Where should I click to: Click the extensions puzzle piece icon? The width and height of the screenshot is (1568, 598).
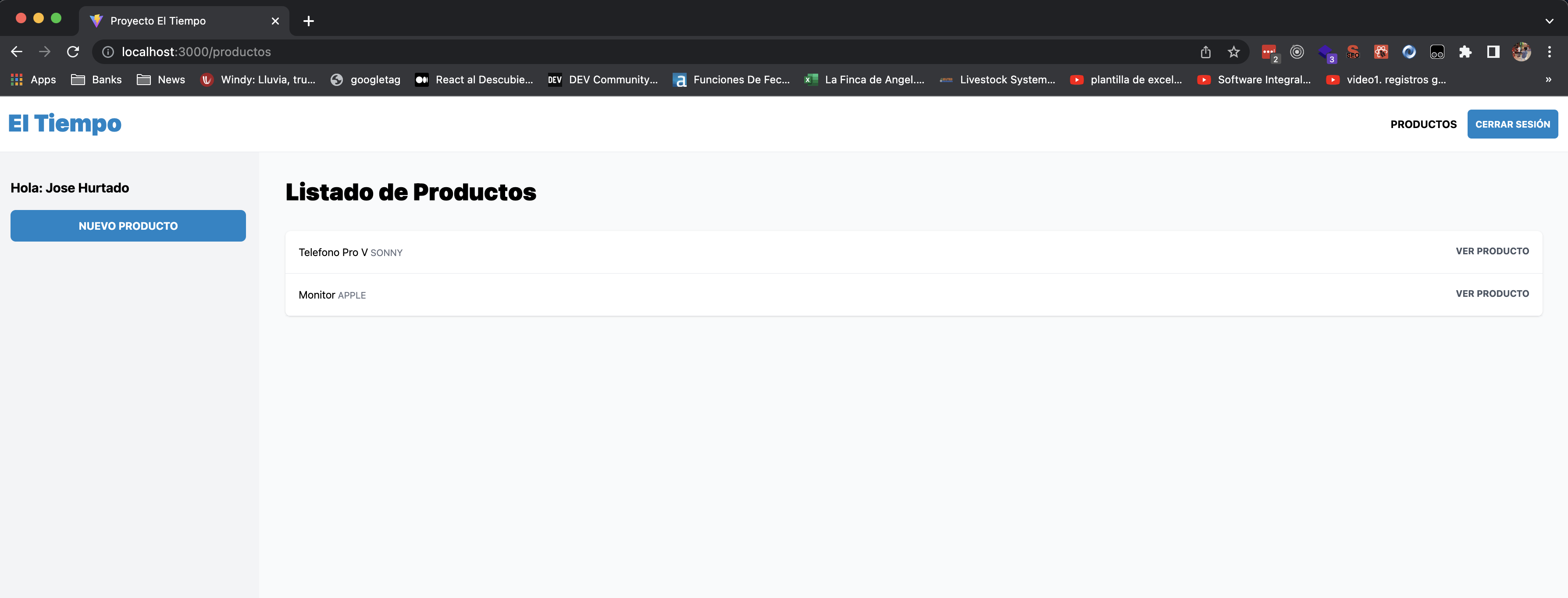1466,52
